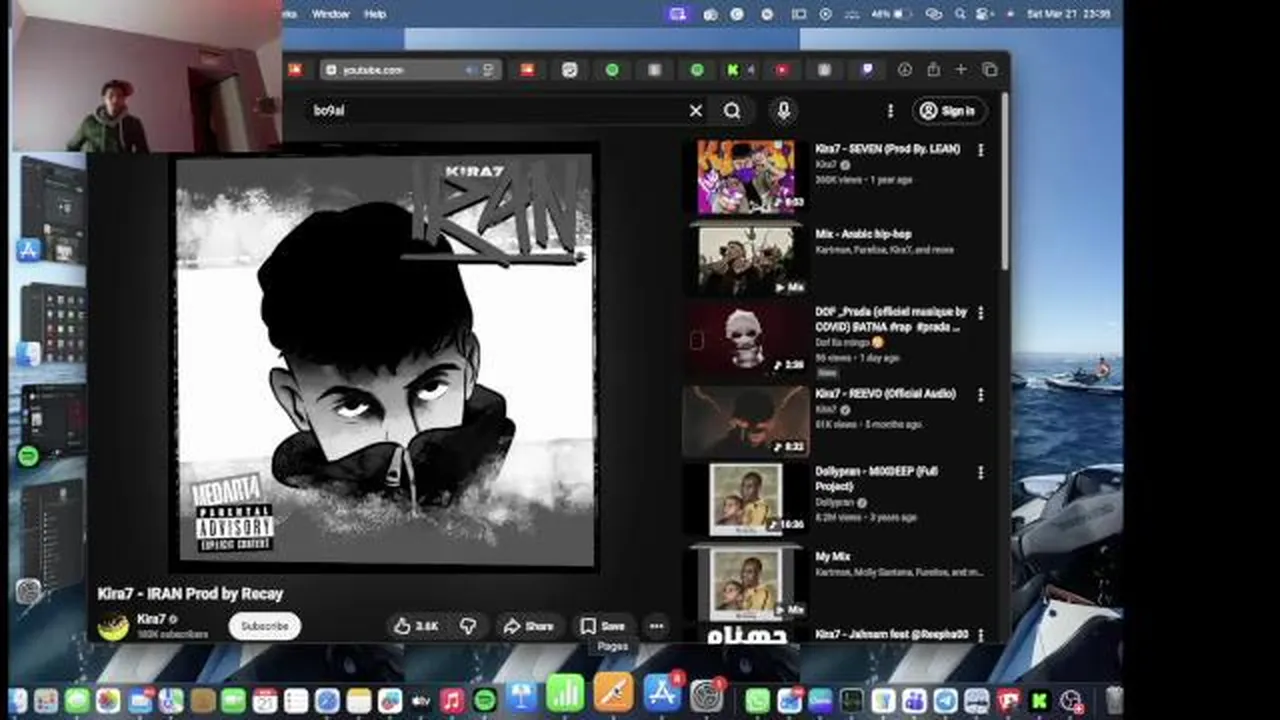Like the Kira7 IRAN video
Screen dimensions: 1280x720
(x=416, y=626)
